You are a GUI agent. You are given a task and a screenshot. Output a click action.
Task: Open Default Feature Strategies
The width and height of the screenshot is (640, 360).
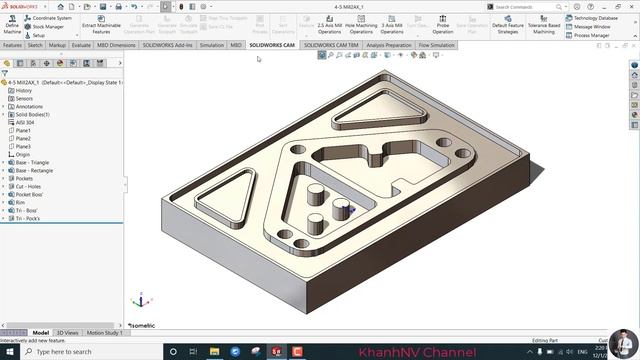[x=508, y=25]
